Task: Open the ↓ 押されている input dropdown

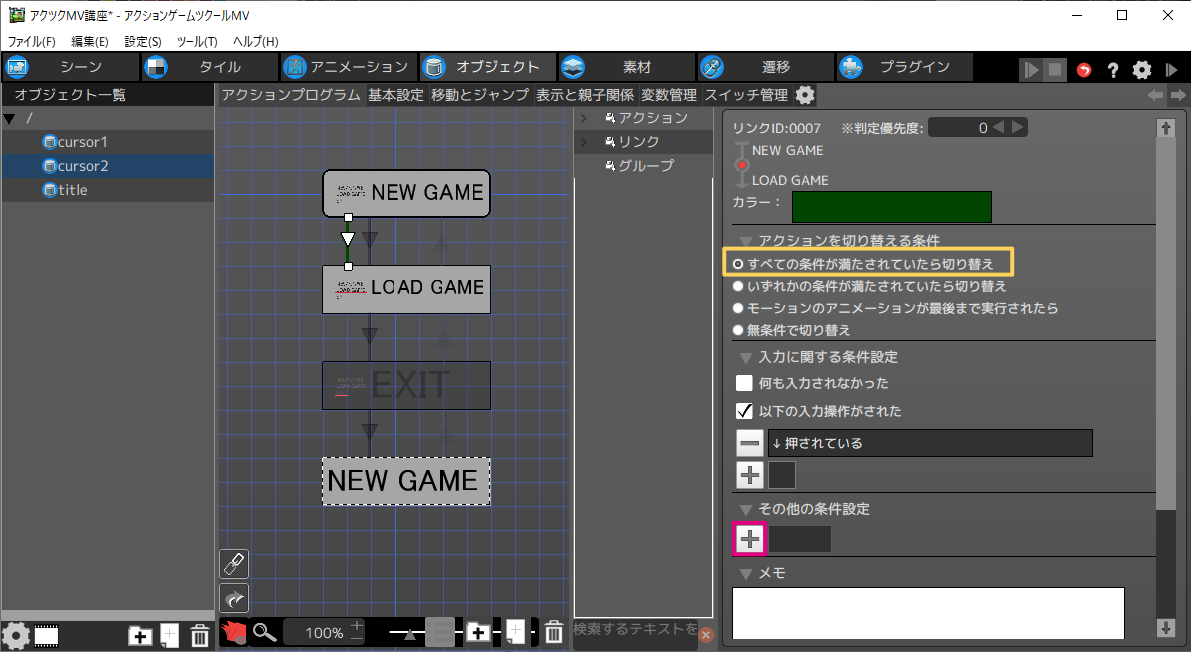Action: tap(930, 443)
